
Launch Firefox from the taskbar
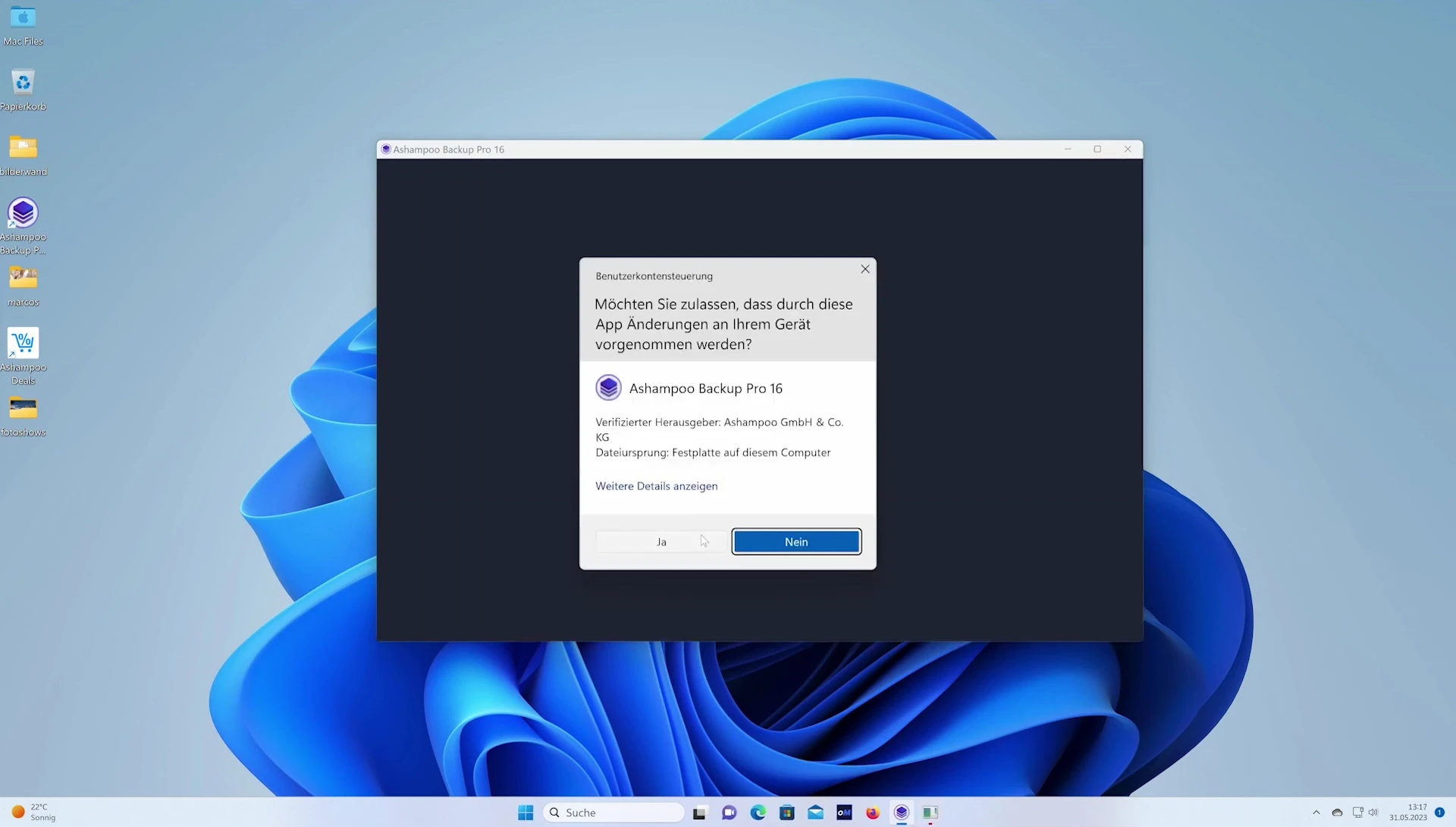point(873,813)
